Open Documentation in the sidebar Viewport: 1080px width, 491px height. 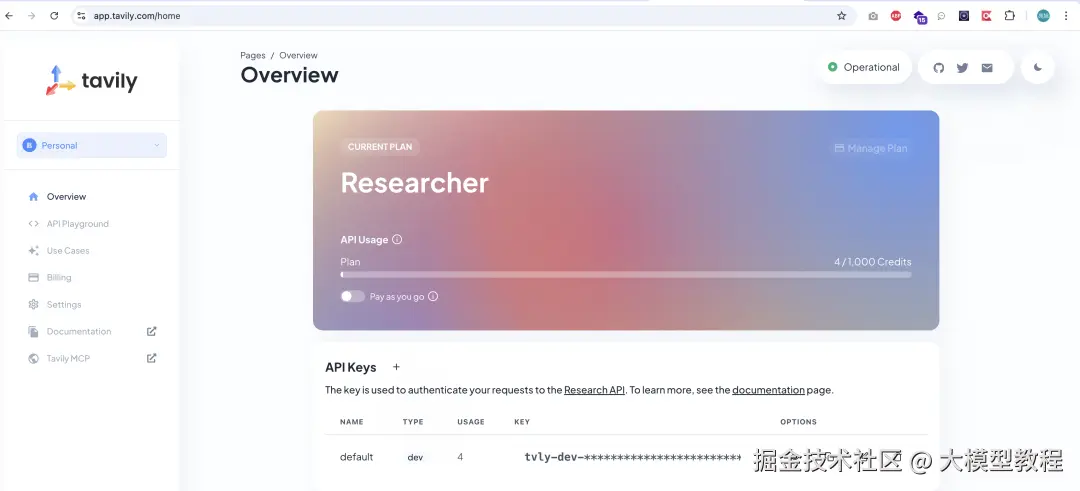click(x=79, y=331)
